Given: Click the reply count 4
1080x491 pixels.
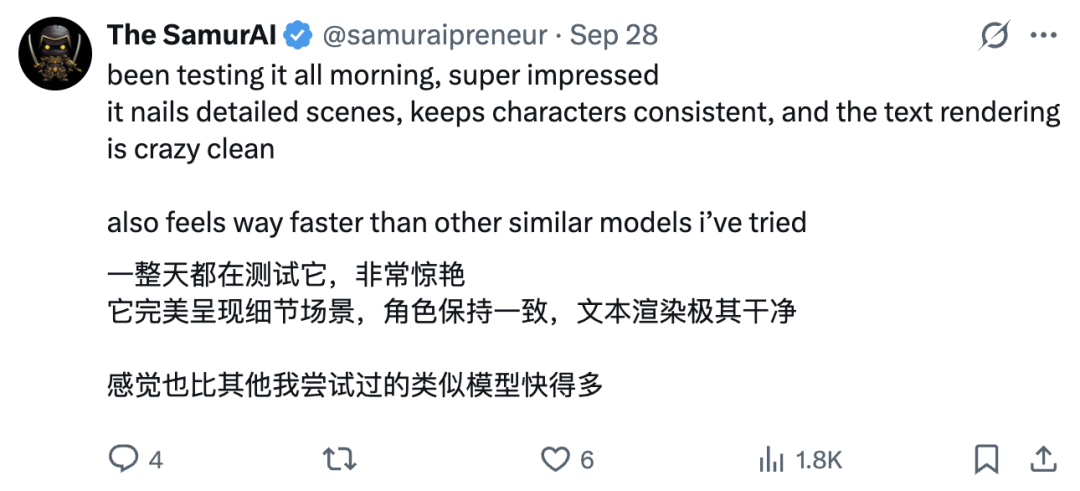Looking at the screenshot, I should click(155, 460).
